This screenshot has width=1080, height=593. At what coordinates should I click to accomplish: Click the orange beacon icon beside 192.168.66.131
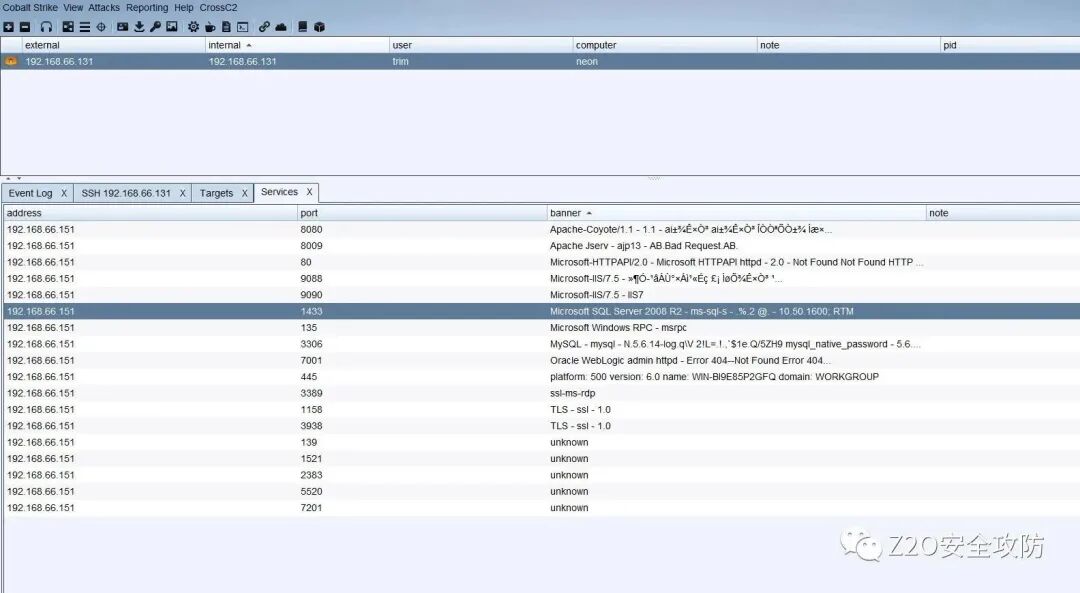pyautogui.click(x=10, y=61)
